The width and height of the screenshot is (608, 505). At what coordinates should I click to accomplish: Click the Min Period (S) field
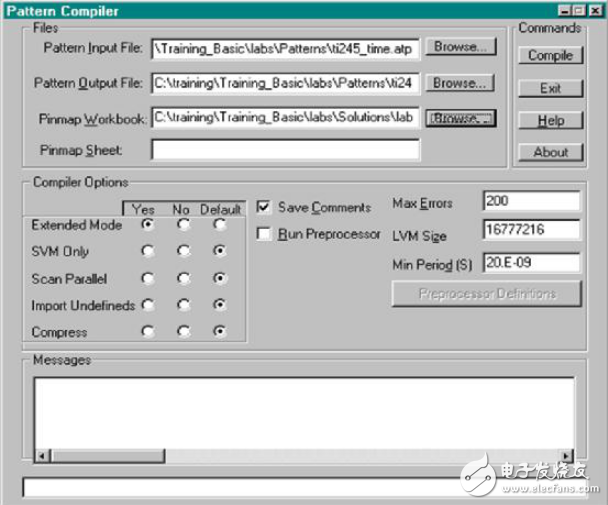click(530, 263)
